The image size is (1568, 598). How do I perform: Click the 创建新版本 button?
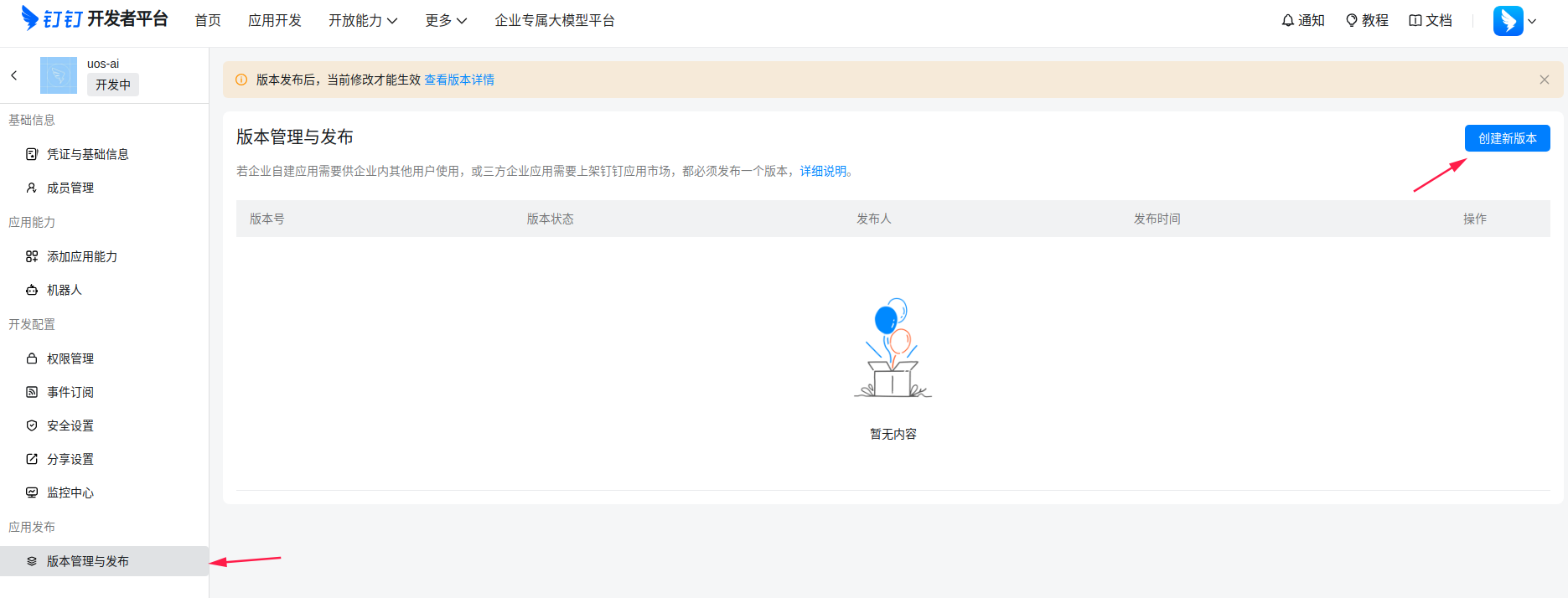coord(1507,138)
